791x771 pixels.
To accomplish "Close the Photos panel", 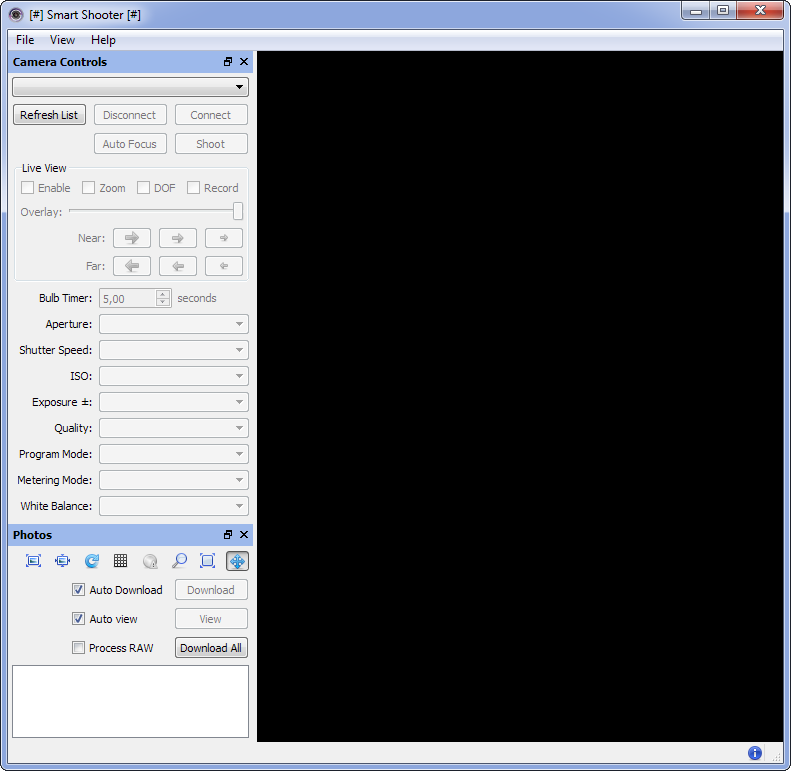I will (x=244, y=534).
